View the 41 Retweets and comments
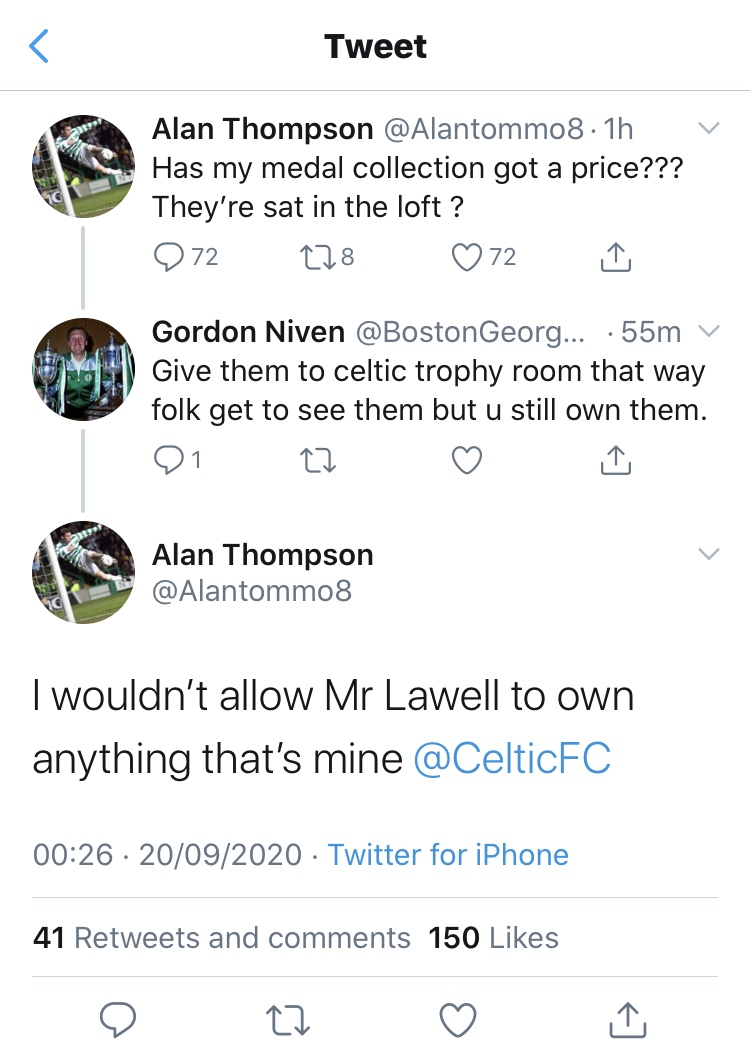Screen dimensions: 750x1059 (x=222, y=938)
